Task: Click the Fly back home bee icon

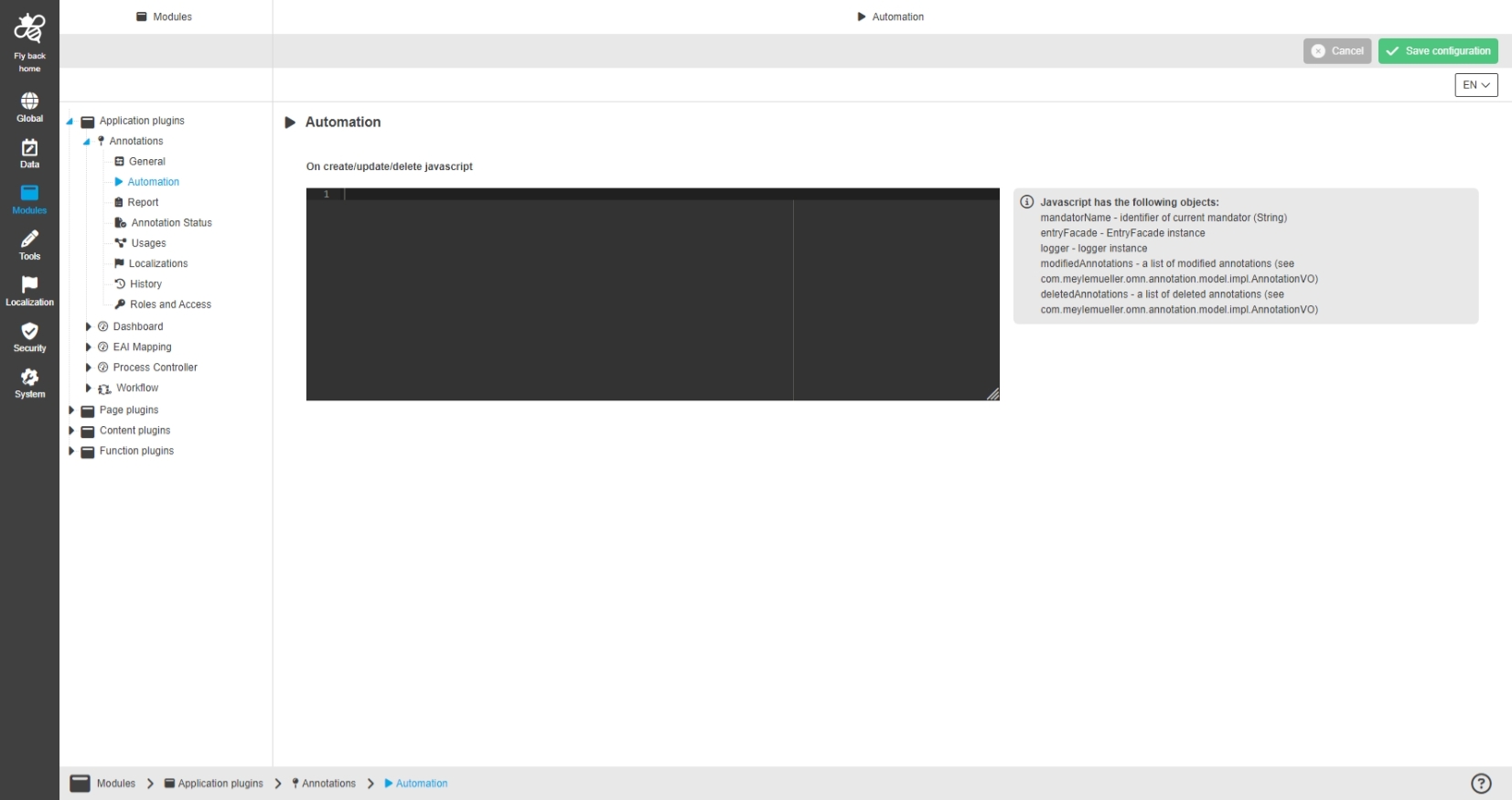Action: tap(29, 28)
